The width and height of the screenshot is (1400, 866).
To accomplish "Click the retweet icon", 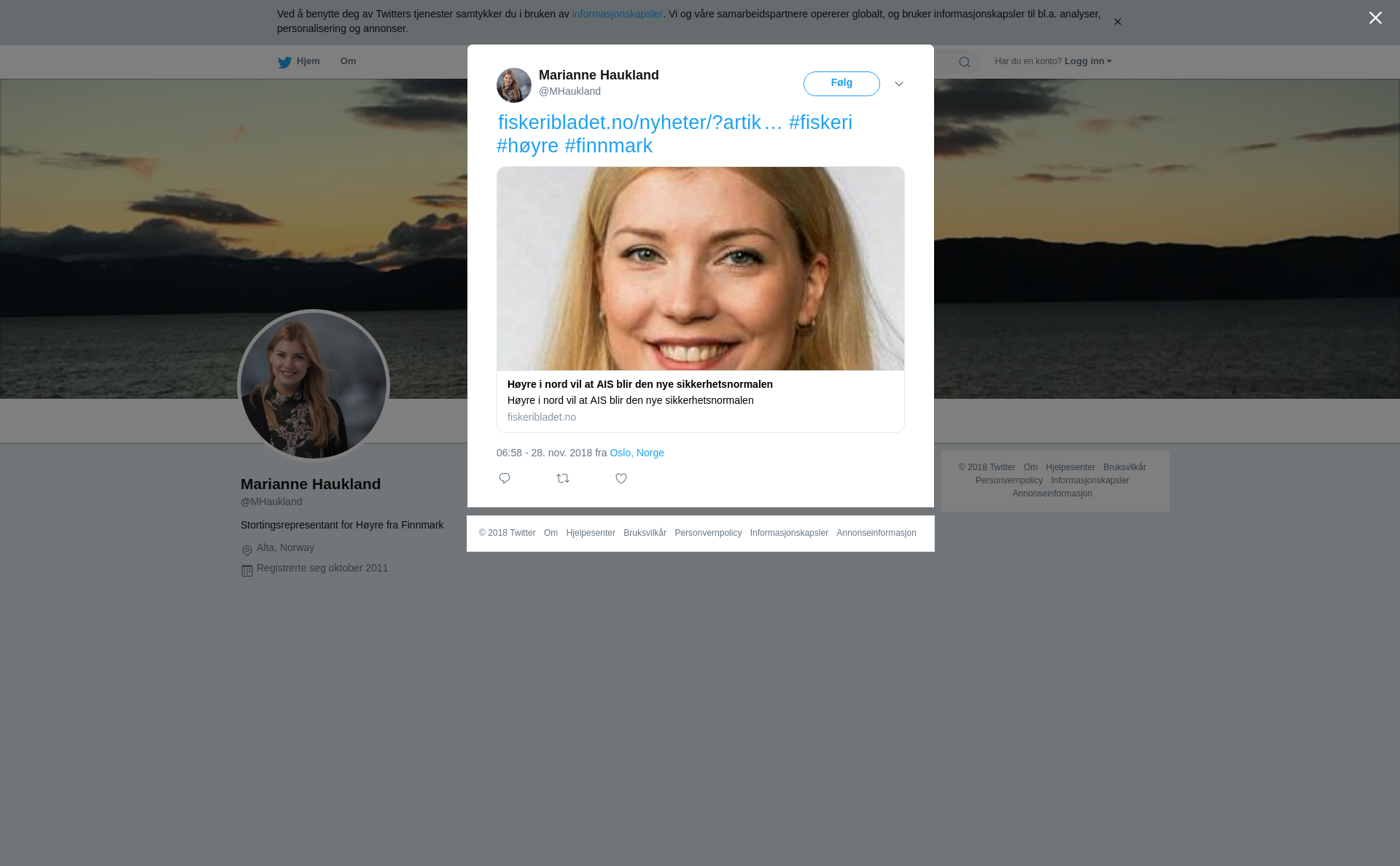I will click(x=563, y=478).
